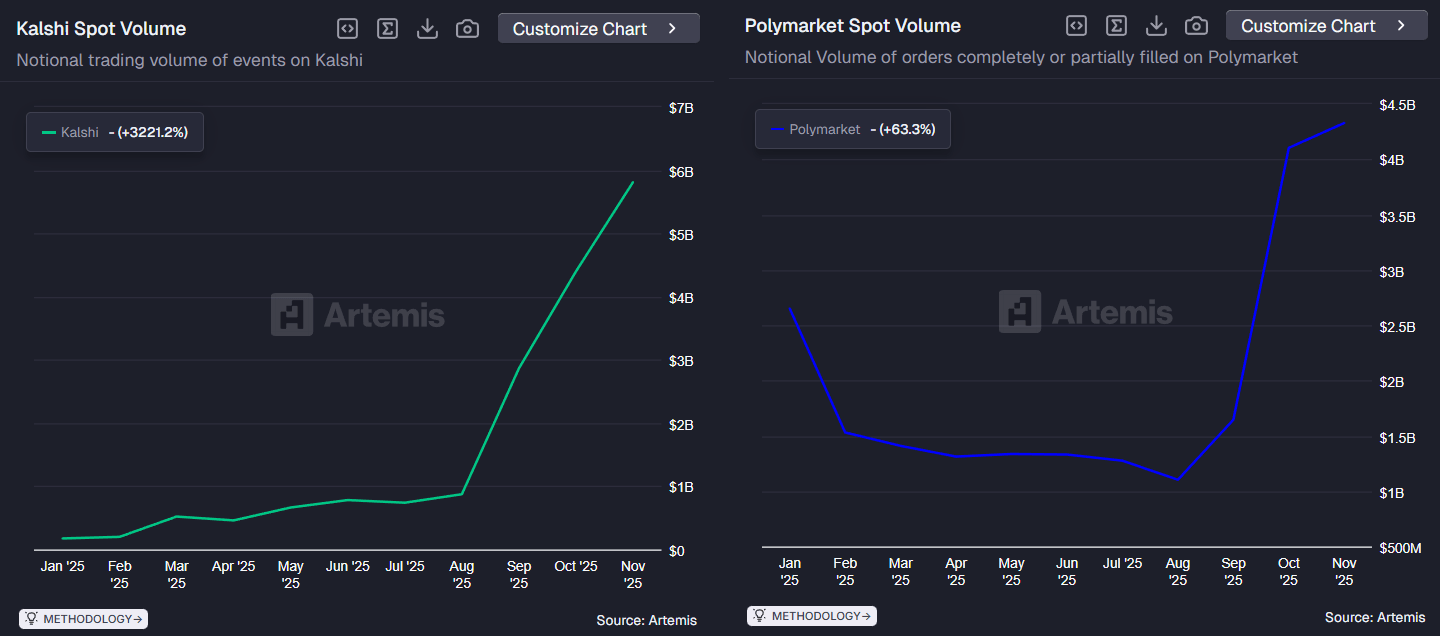1440x636 pixels.
Task: Click the Kalshi subtitle about notional trading volume
Action: (x=190, y=60)
